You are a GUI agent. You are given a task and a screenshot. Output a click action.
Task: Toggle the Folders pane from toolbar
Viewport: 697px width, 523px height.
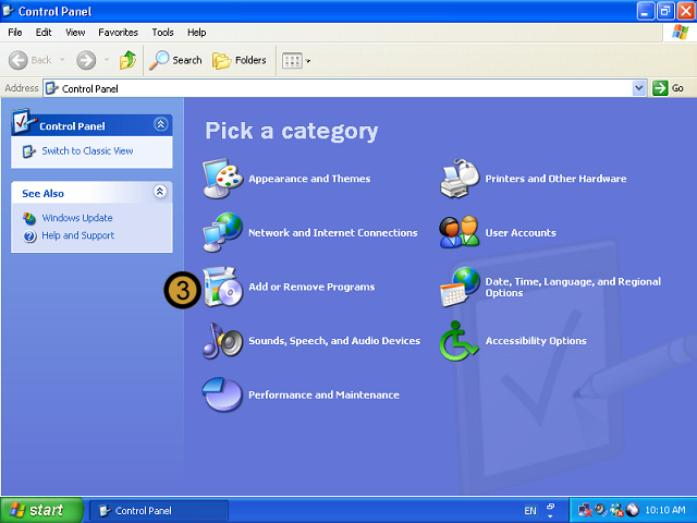point(239,60)
